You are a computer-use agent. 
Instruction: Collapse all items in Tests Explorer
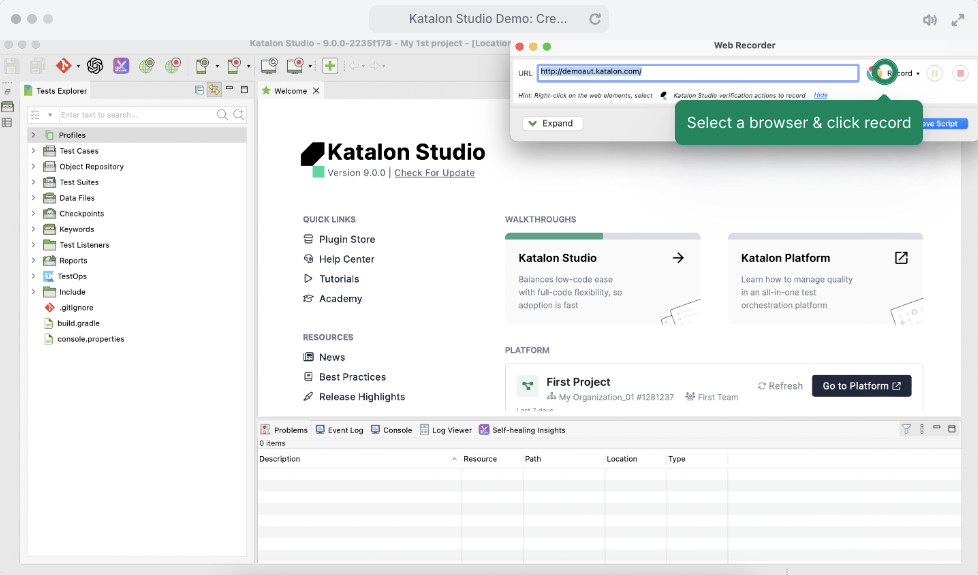click(200, 90)
